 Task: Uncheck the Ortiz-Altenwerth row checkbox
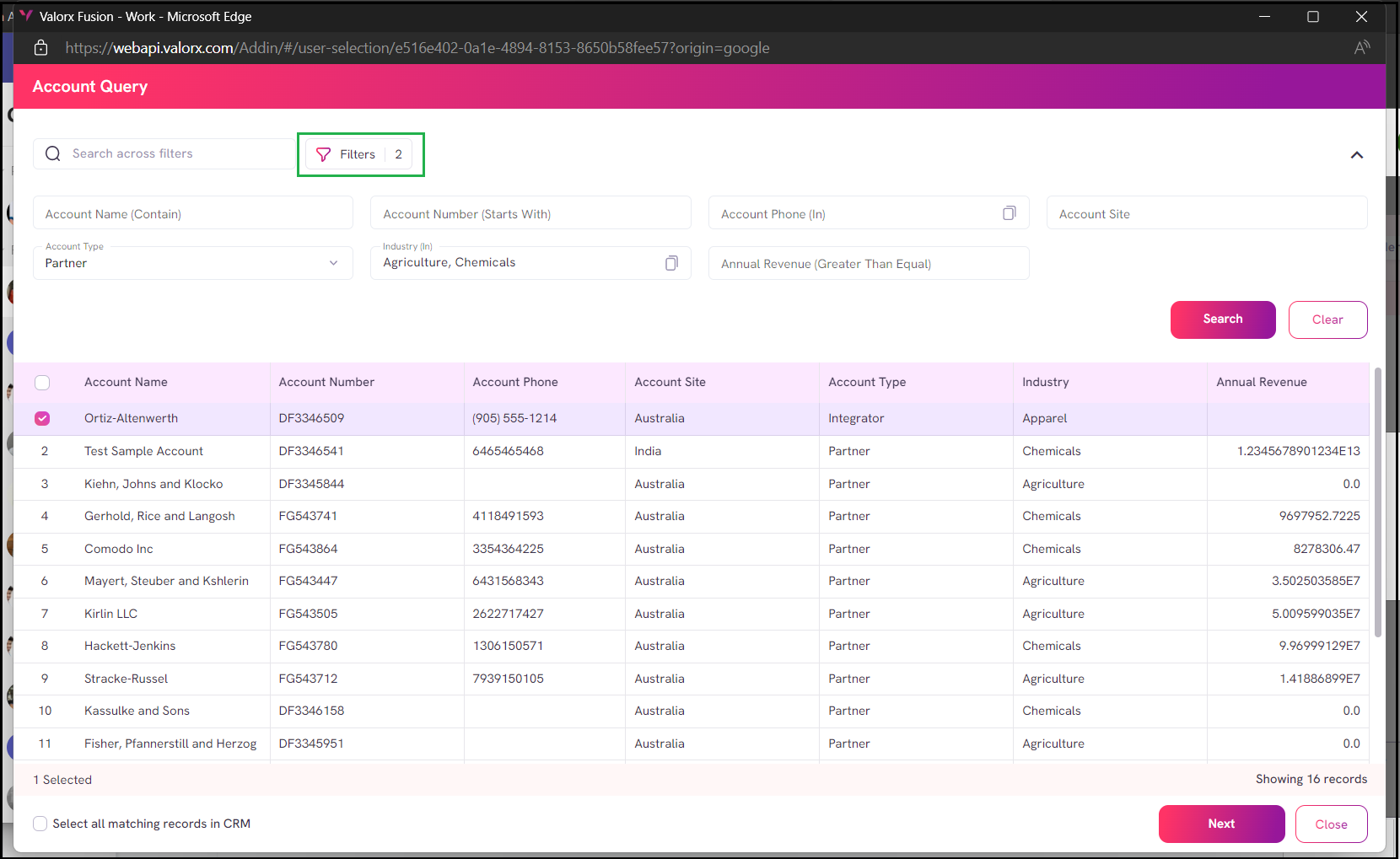(x=42, y=418)
